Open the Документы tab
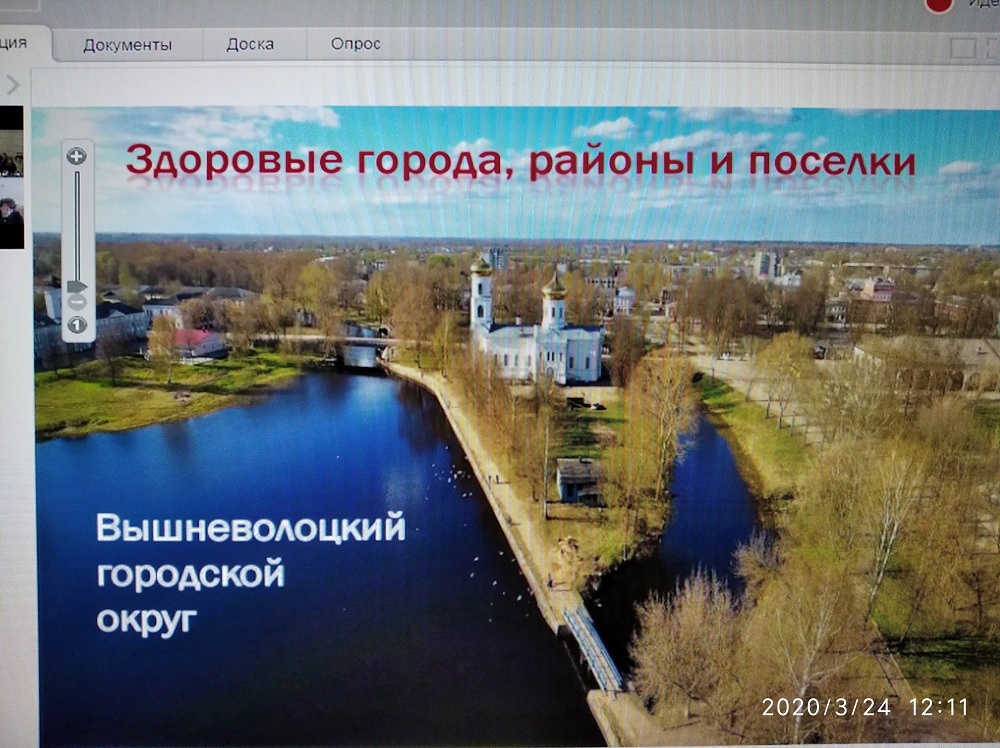1000x748 pixels. click(x=127, y=45)
